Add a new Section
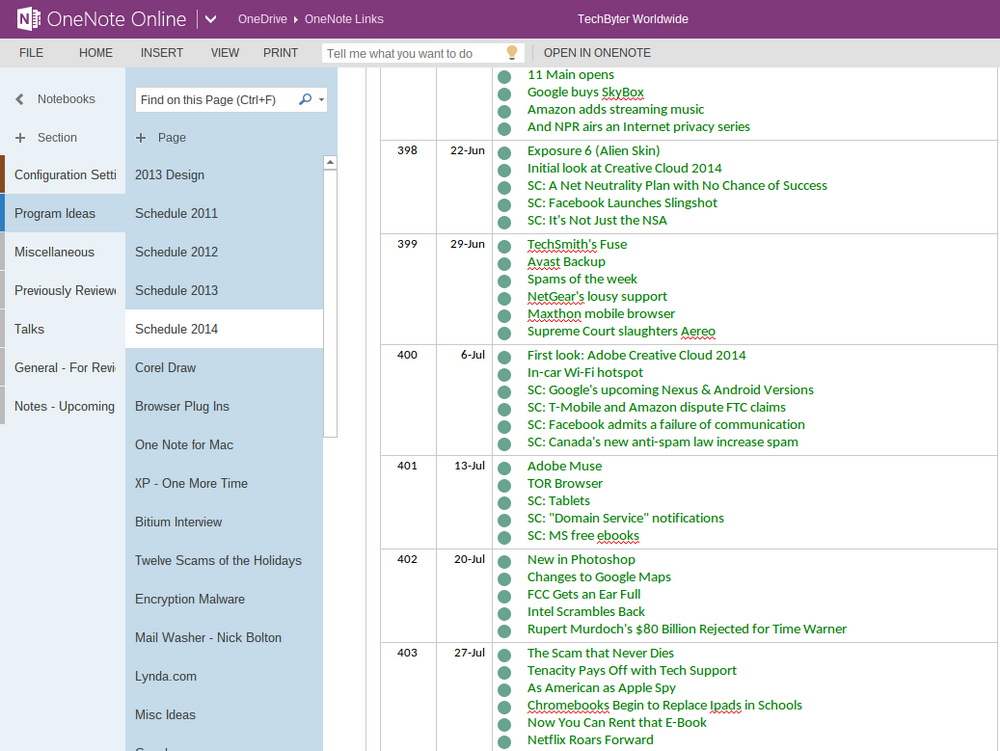 pos(46,138)
